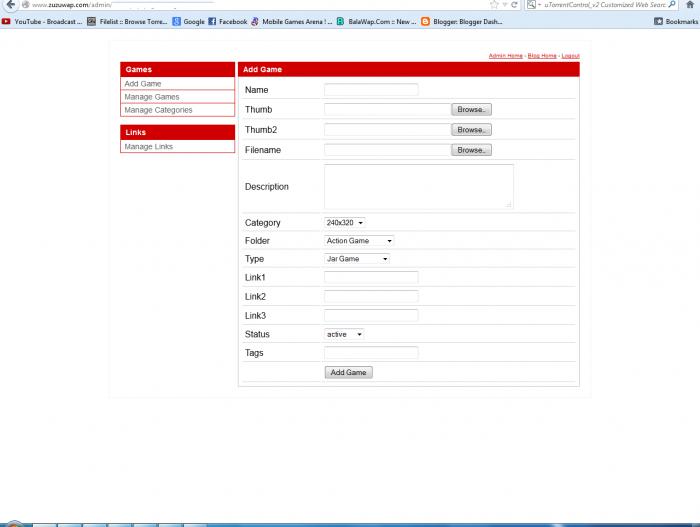Image resolution: width=700 pixels, height=527 pixels.
Task: Click the Category field label
Action: pos(262,223)
